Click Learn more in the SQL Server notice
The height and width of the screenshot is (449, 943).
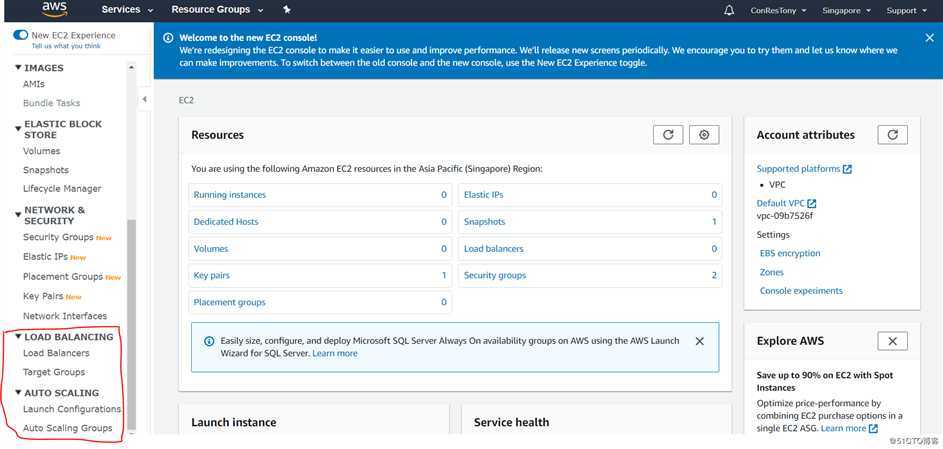click(x=334, y=353)
